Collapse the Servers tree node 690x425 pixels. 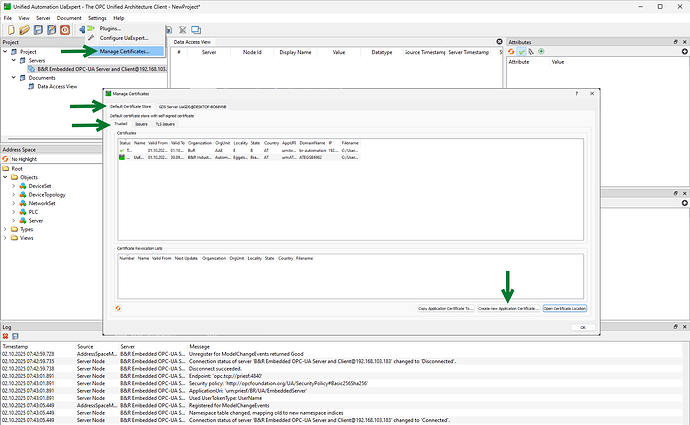(x=14, y=60)
